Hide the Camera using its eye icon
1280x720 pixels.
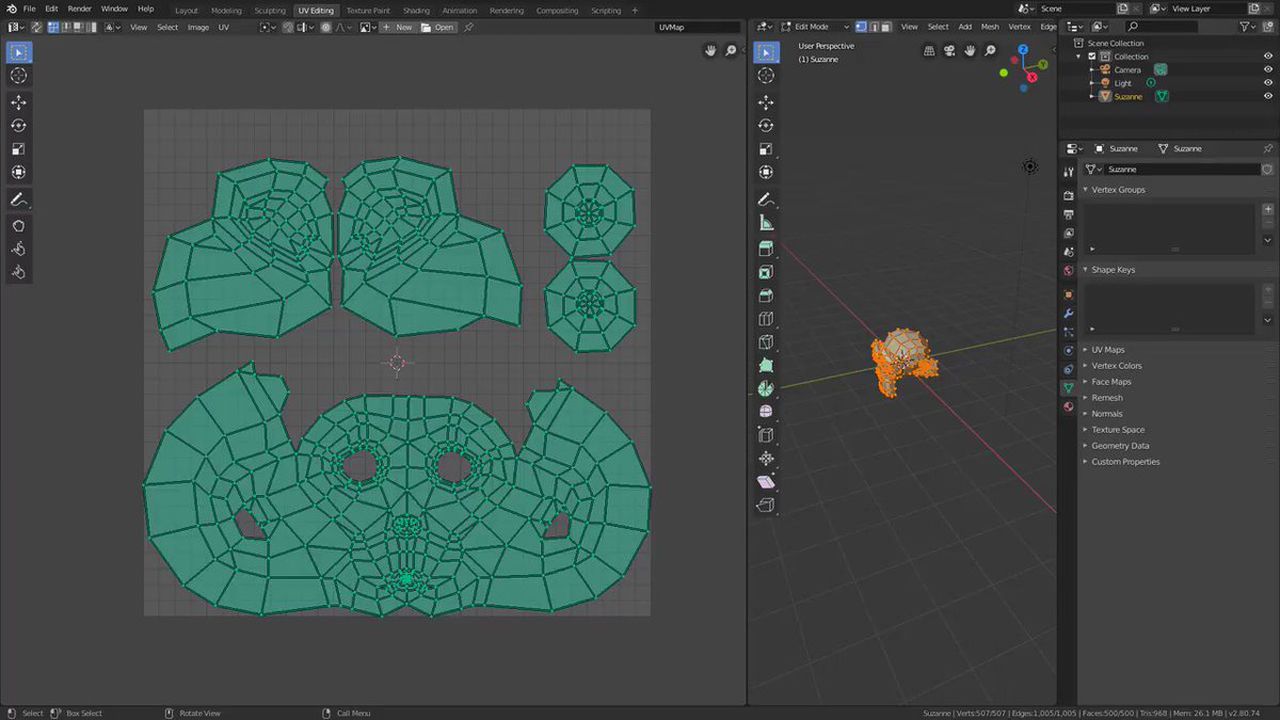1268,69
